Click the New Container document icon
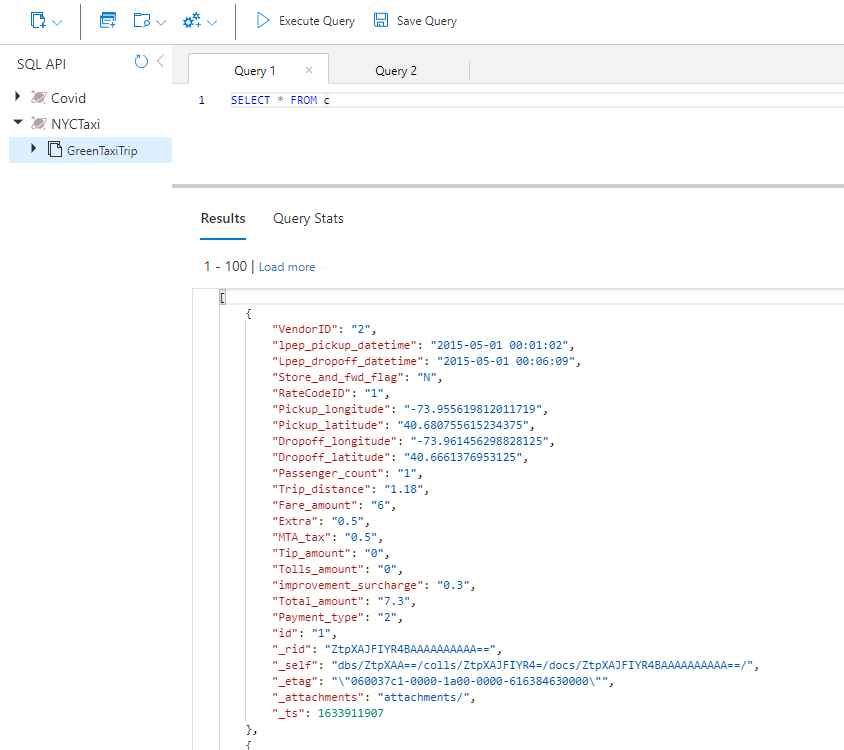The height and width of the screenshot is (750, 844). tap(38, 20)
